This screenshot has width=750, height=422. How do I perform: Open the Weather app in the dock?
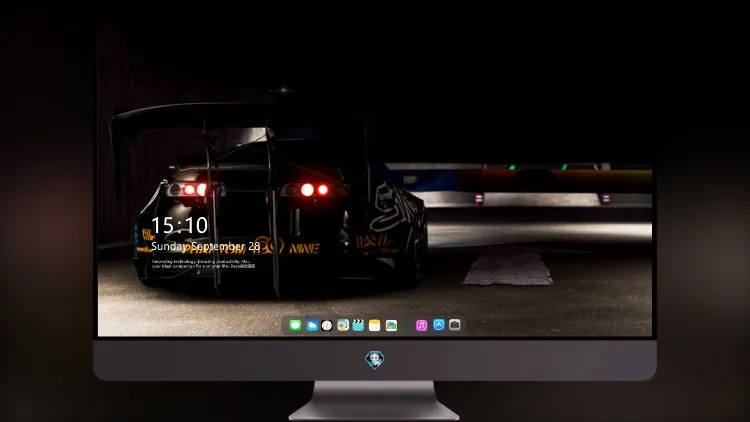point(311,325)
